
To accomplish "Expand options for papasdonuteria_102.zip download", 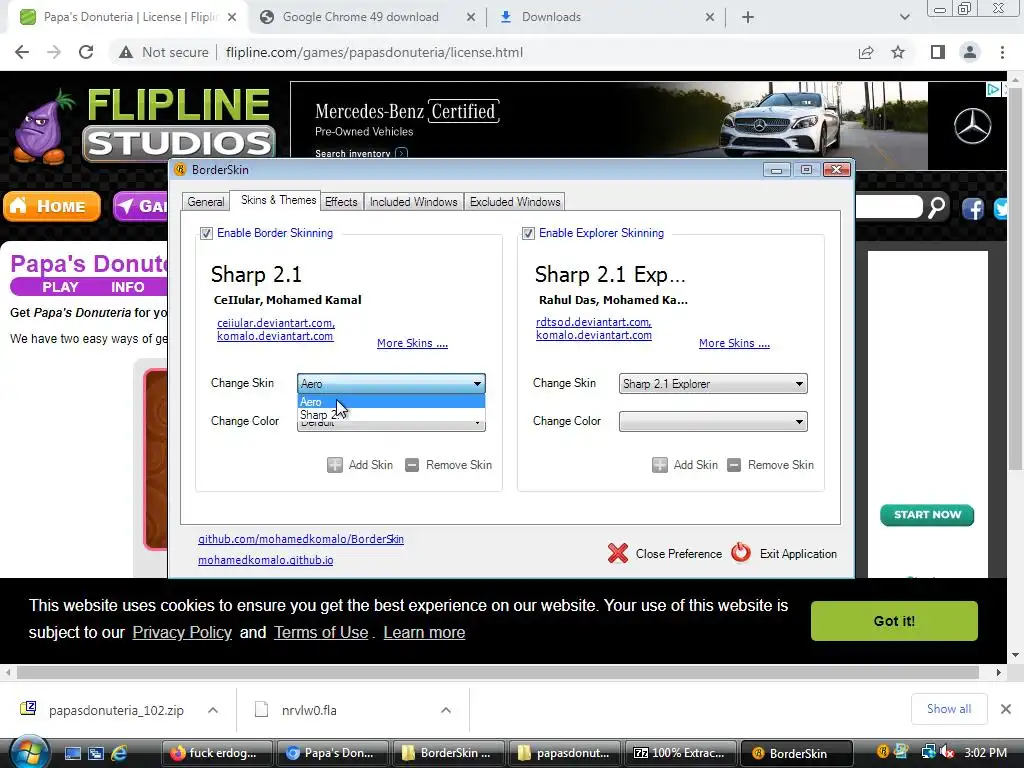I will point(213,710).
